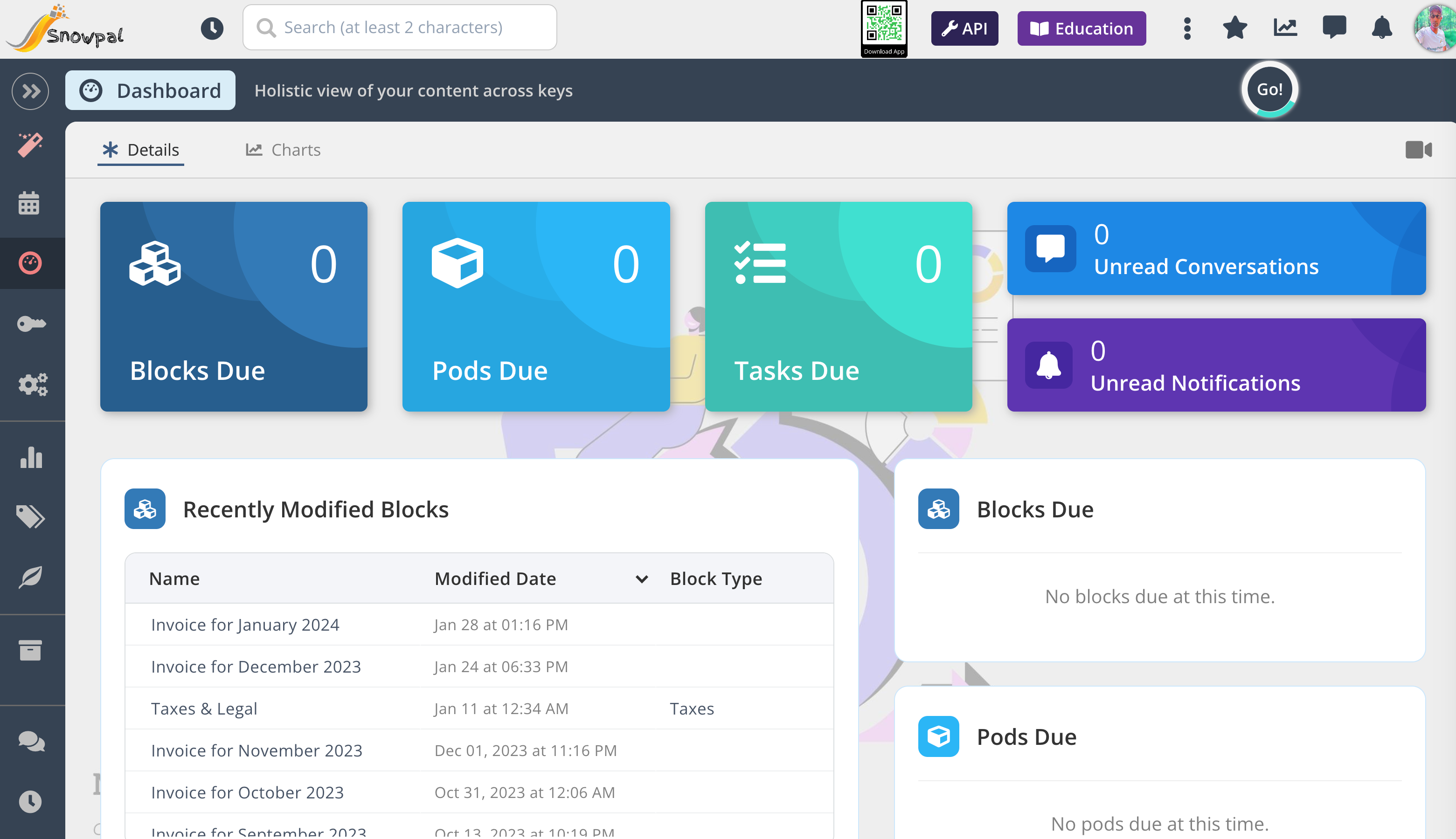This screenshot has width=1456, height=839.
Task: Click Dec 01, 2023 at 11:16 PM date
Action: click(526, 751)
